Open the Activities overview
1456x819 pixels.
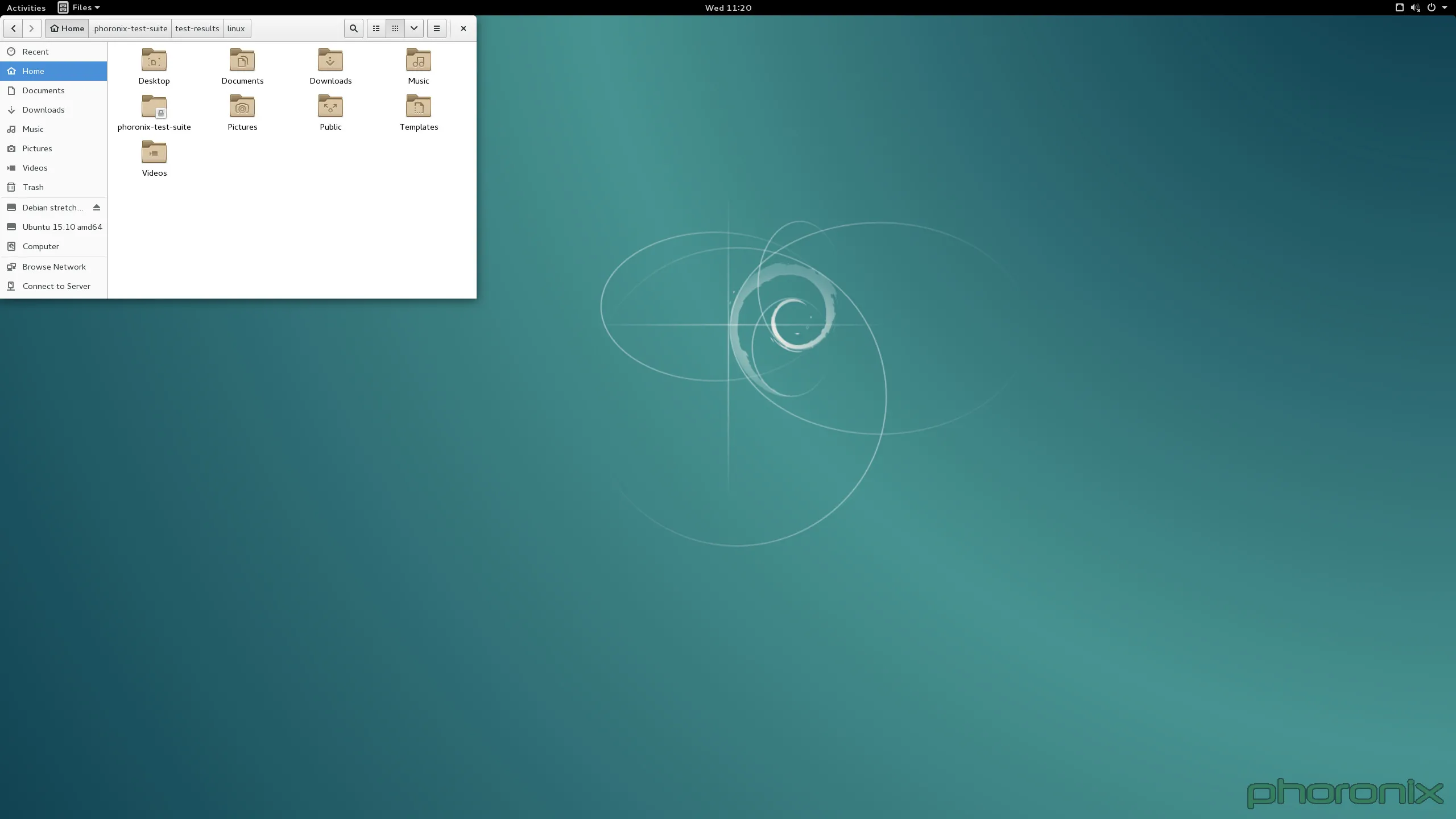pyautogui.click(x=26, y=7)
